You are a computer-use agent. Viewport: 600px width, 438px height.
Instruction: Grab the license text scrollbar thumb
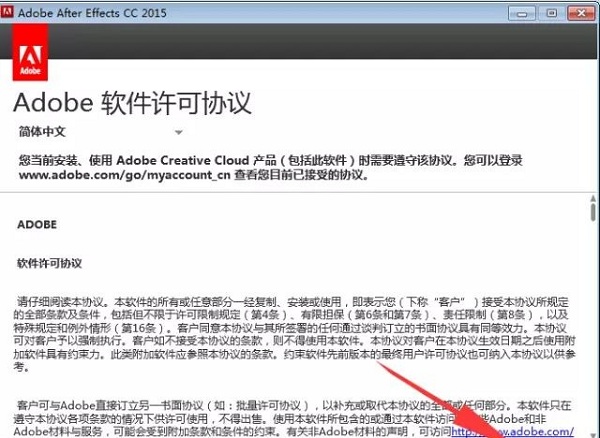click(593, 212)
